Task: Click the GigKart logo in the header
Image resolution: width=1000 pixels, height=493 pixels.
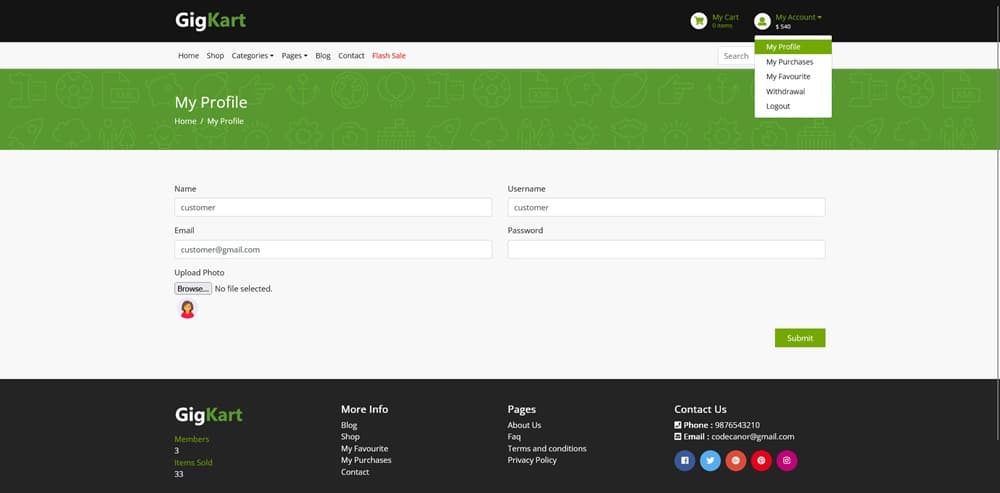Action: point(210,21)
